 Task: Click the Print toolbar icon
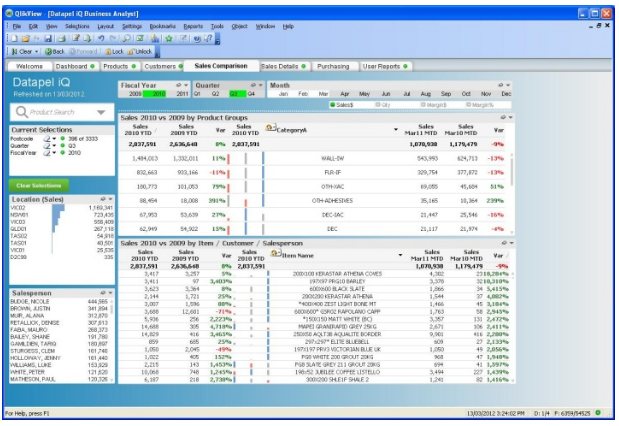click(x=62, y=39)
